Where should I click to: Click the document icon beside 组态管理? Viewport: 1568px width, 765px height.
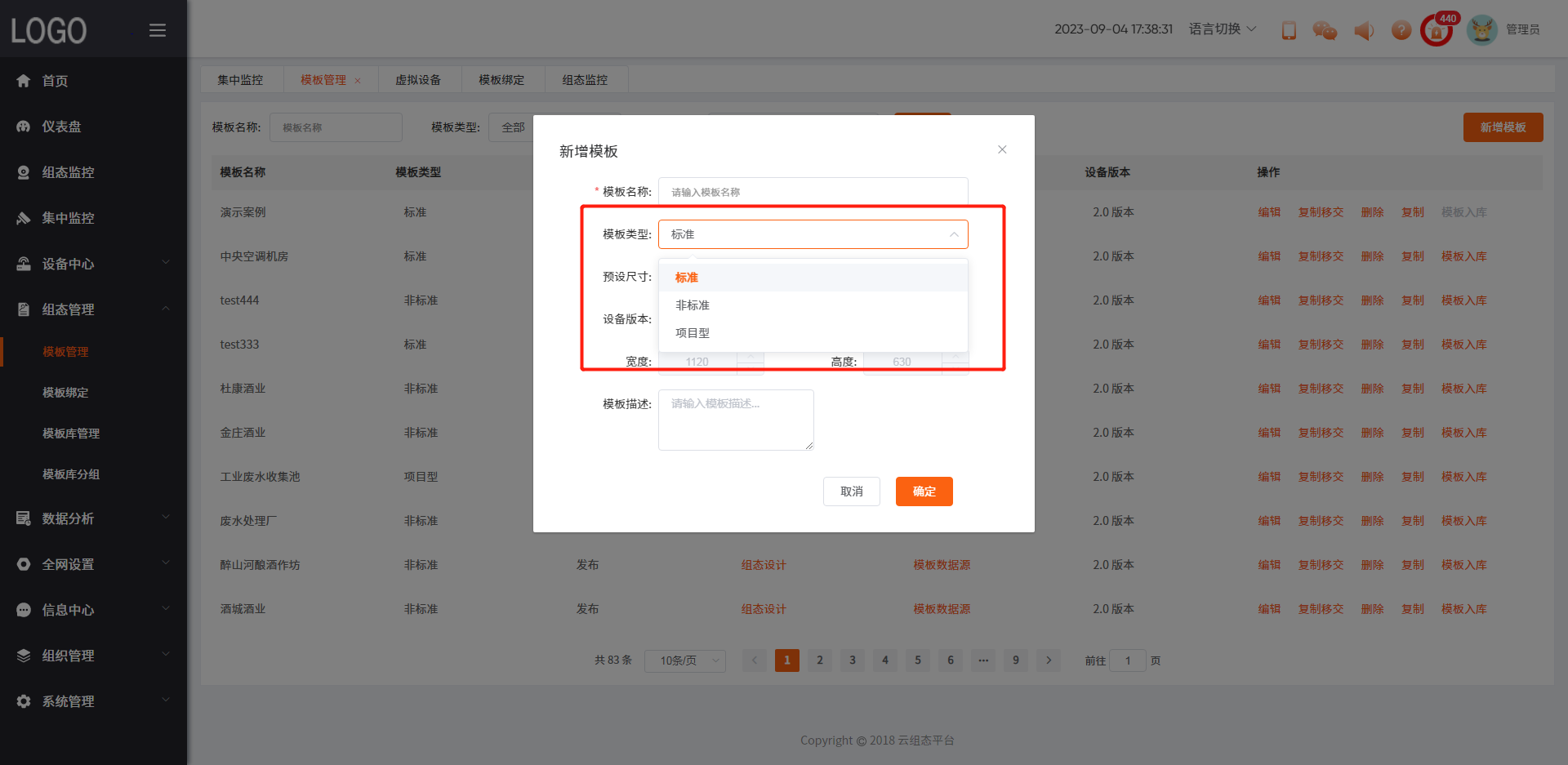(x=24, y=309)
